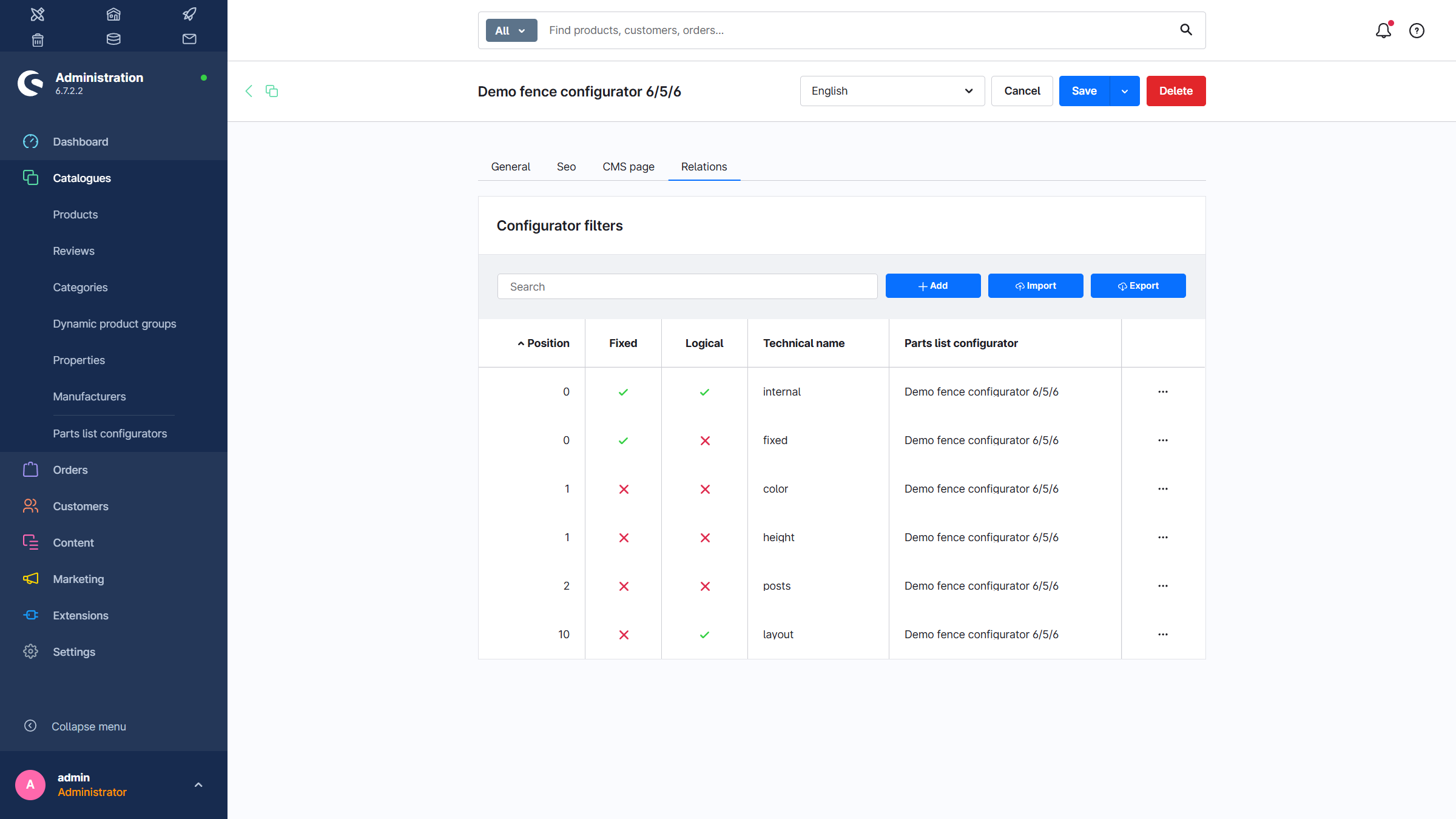Focus the configurator filters Search field
This screenshot has width=1456, height=819.
687,286
